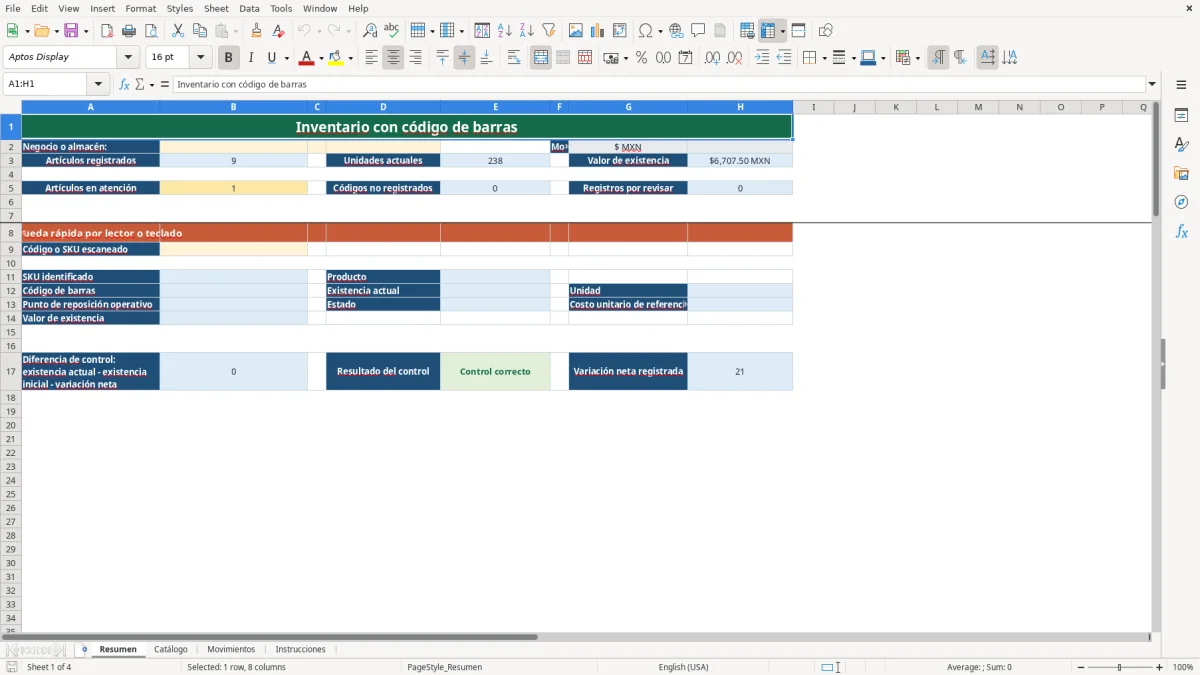Viewport: 1200px width, 675px height.
Task: Click the Print icon
Action: pos(129,31)
